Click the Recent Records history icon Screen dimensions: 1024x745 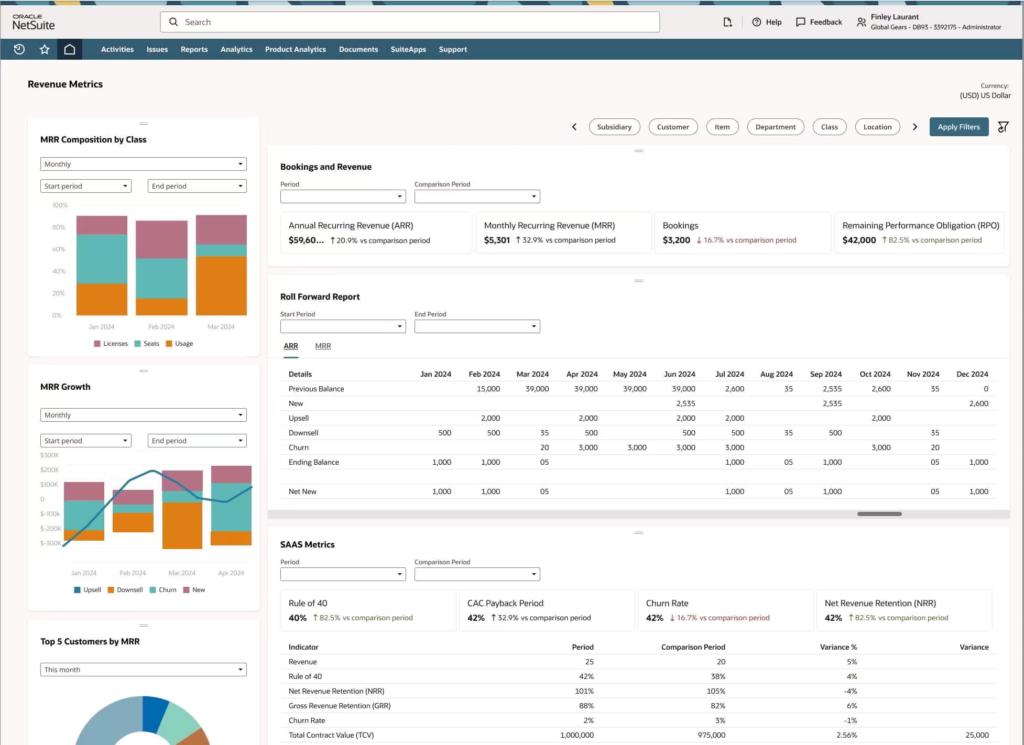coord(19,49)
